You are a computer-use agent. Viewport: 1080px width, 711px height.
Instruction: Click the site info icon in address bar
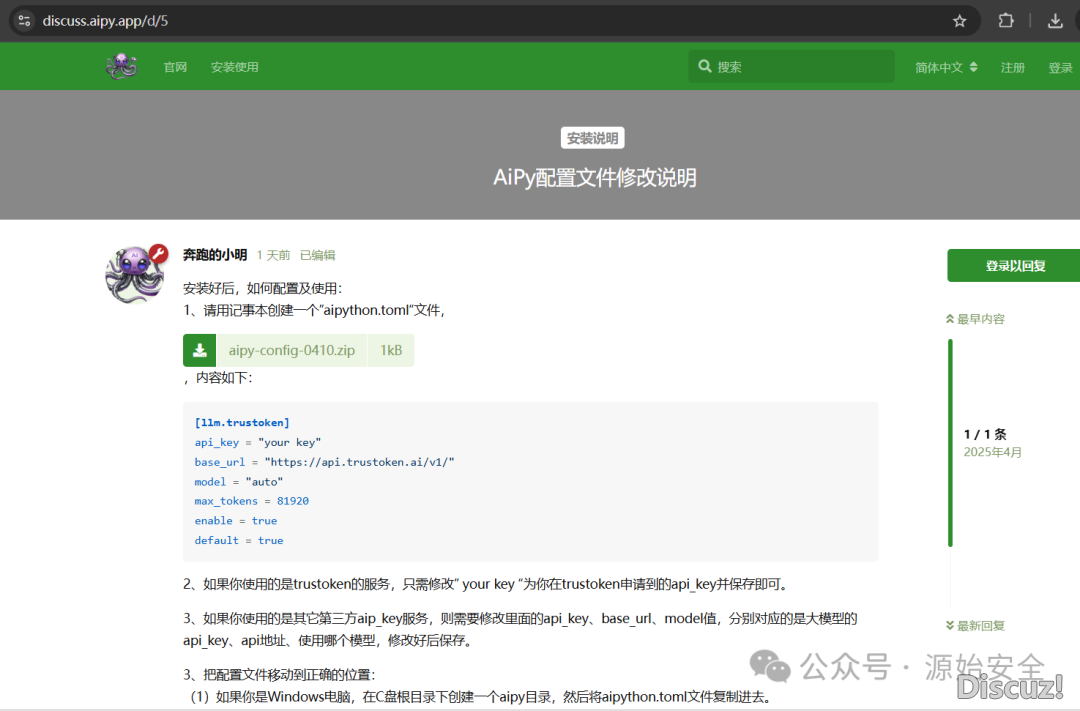click(24, 21)
